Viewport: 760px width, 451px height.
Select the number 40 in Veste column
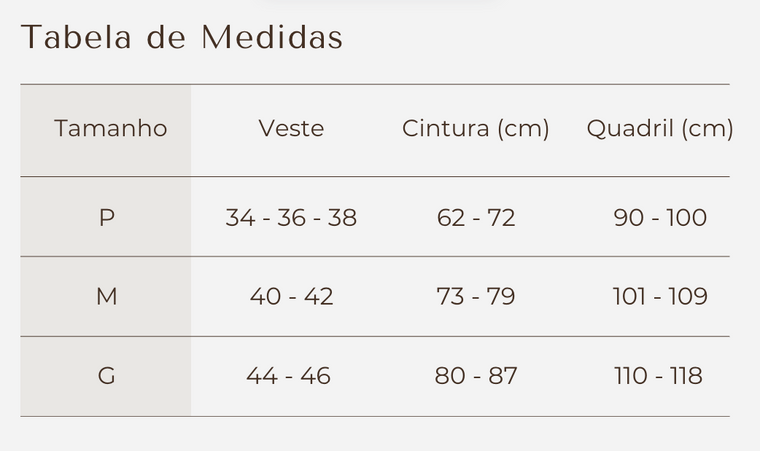tap(265, 296)
